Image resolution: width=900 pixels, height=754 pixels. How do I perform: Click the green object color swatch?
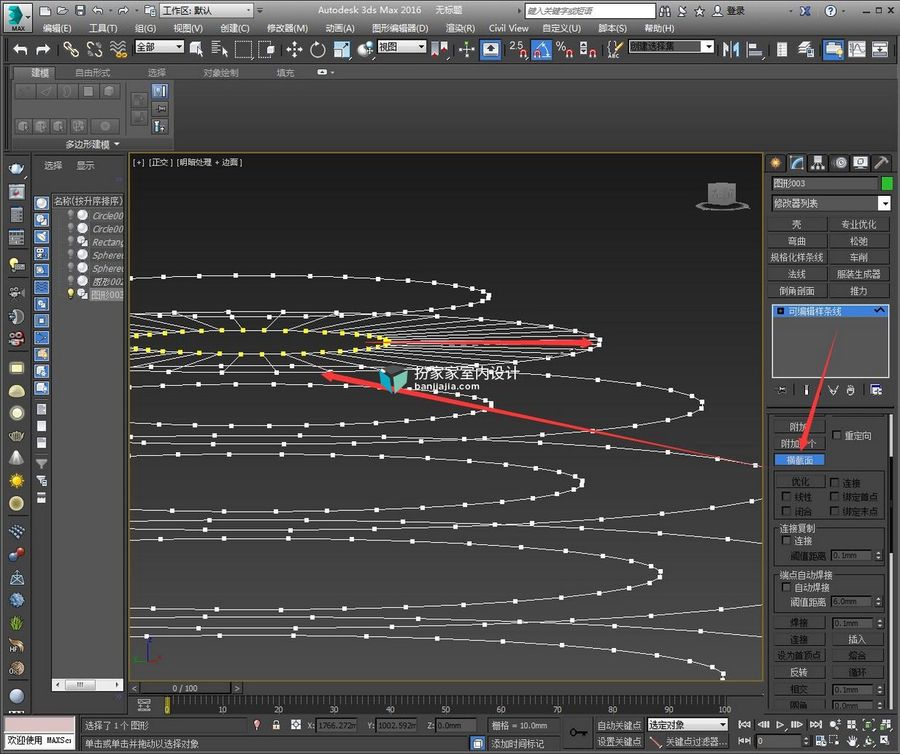coord(887,184)
